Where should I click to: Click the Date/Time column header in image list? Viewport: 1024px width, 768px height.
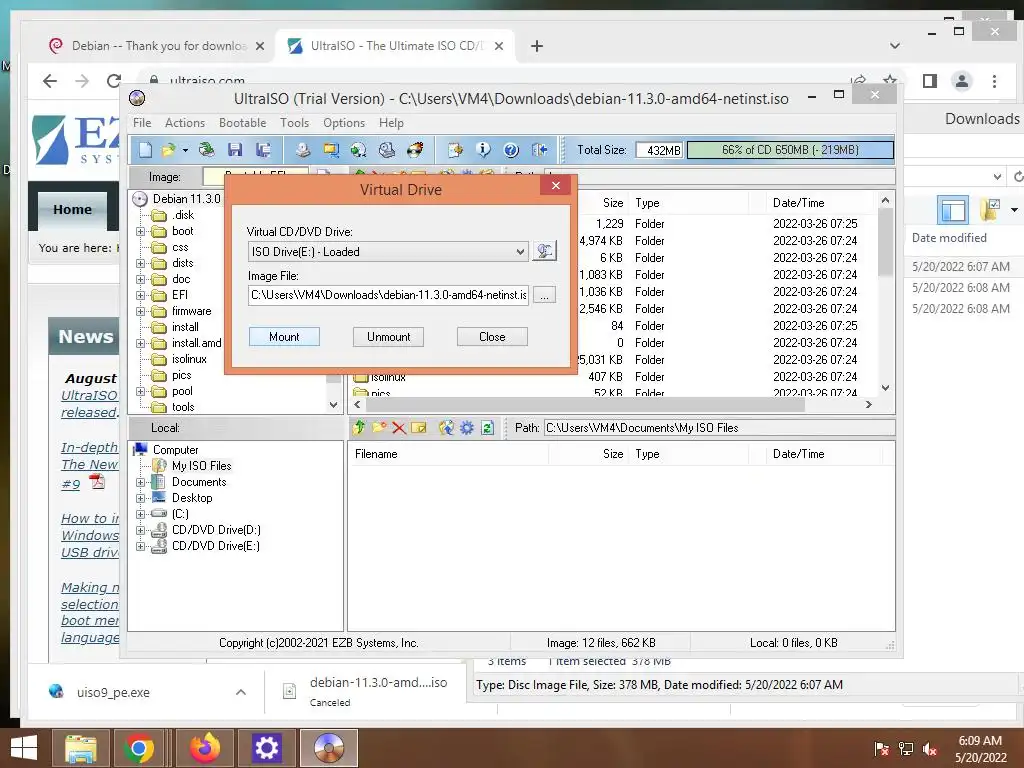tap(799, 203)
